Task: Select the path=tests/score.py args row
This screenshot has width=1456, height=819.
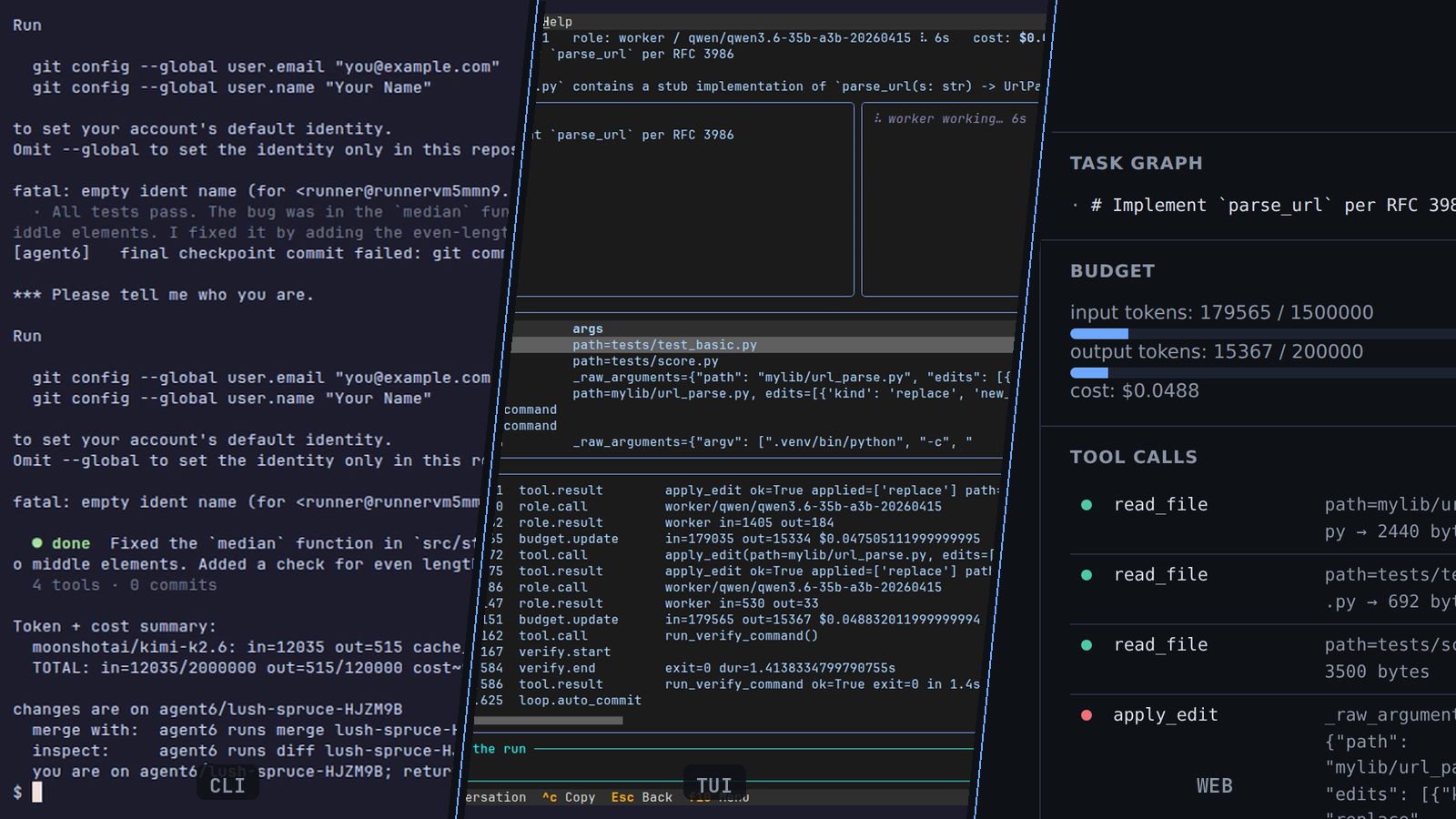Action: tap(645, 361)
